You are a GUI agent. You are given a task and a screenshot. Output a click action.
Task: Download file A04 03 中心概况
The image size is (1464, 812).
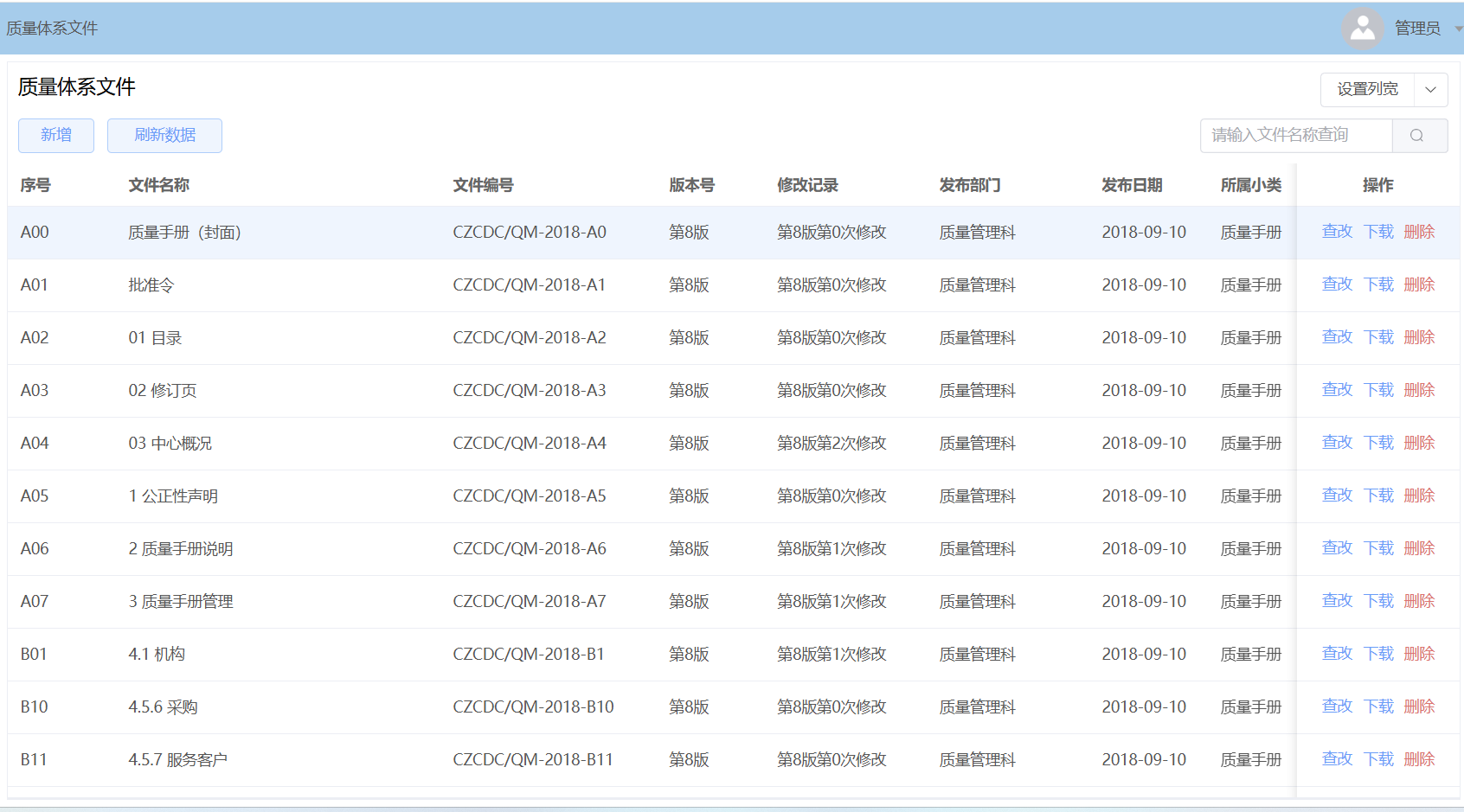click(1378, 443)
